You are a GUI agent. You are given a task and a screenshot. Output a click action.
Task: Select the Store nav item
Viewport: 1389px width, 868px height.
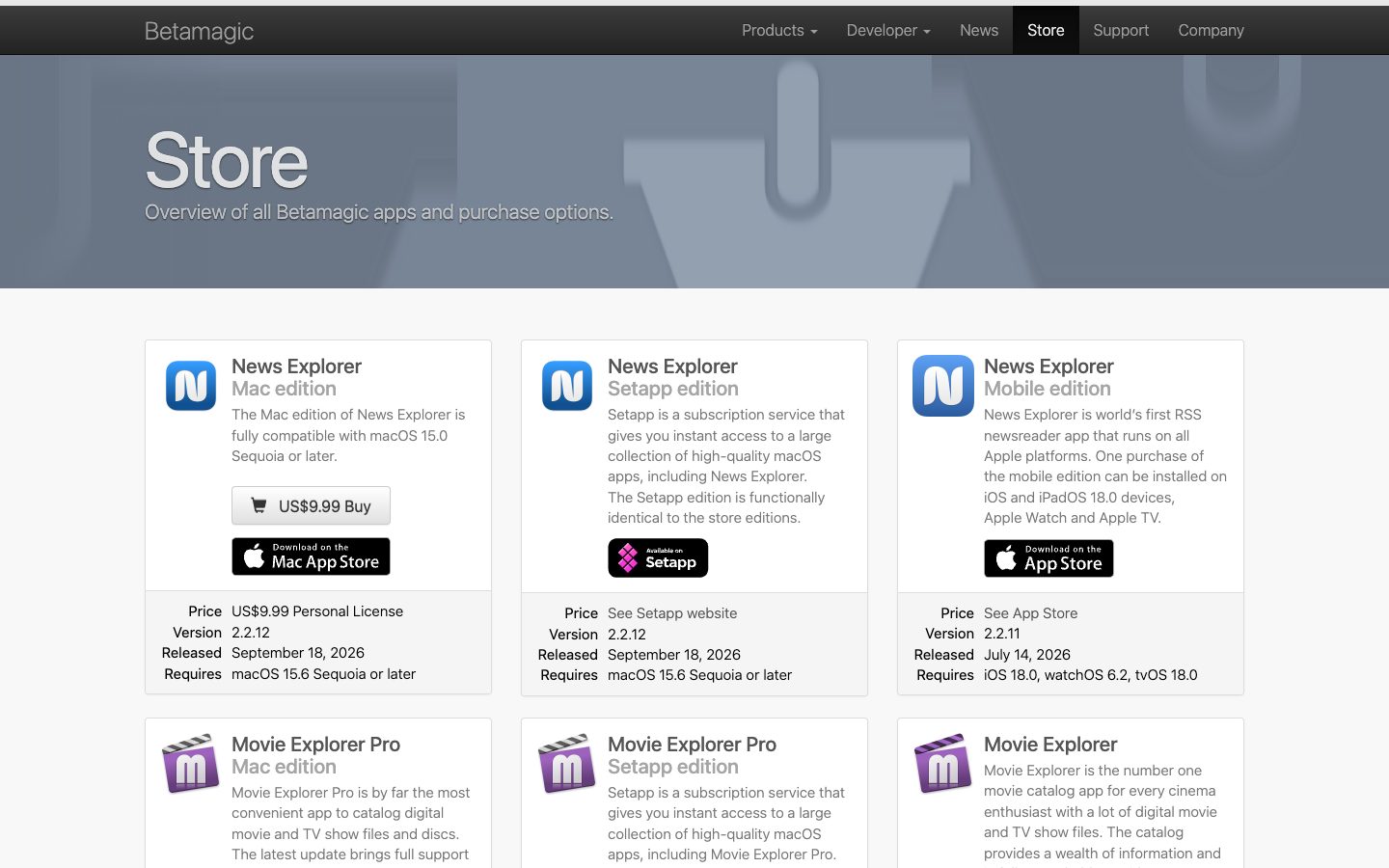click(1046, 30)
